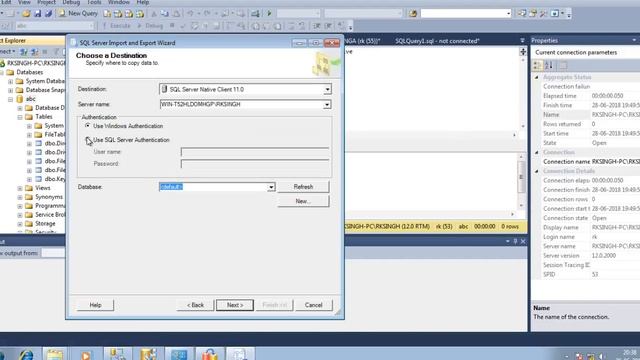This screenshot has width=640, height=360.
Task: Open the Database dropdown arrow in wizard
Action: tap(271, 187)
